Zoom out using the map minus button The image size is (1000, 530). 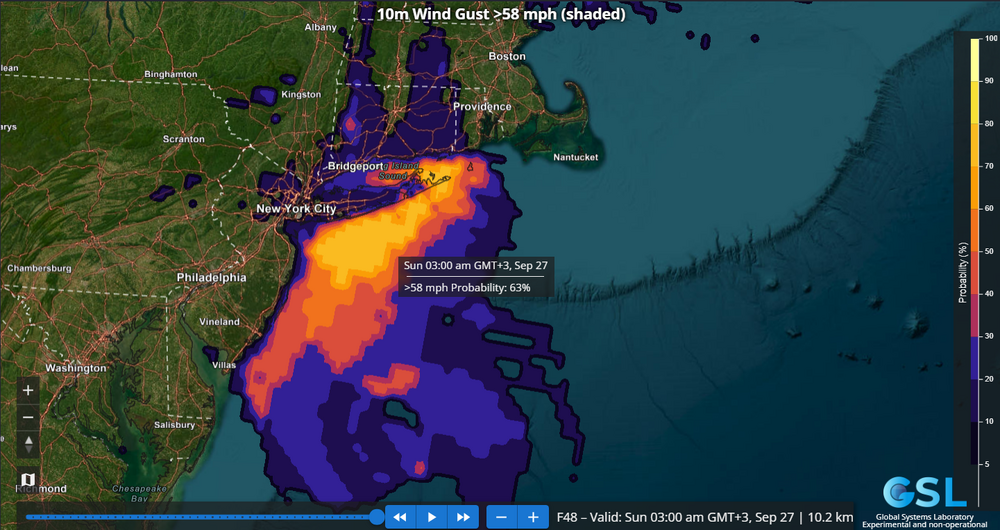click(x=28, y=417)
